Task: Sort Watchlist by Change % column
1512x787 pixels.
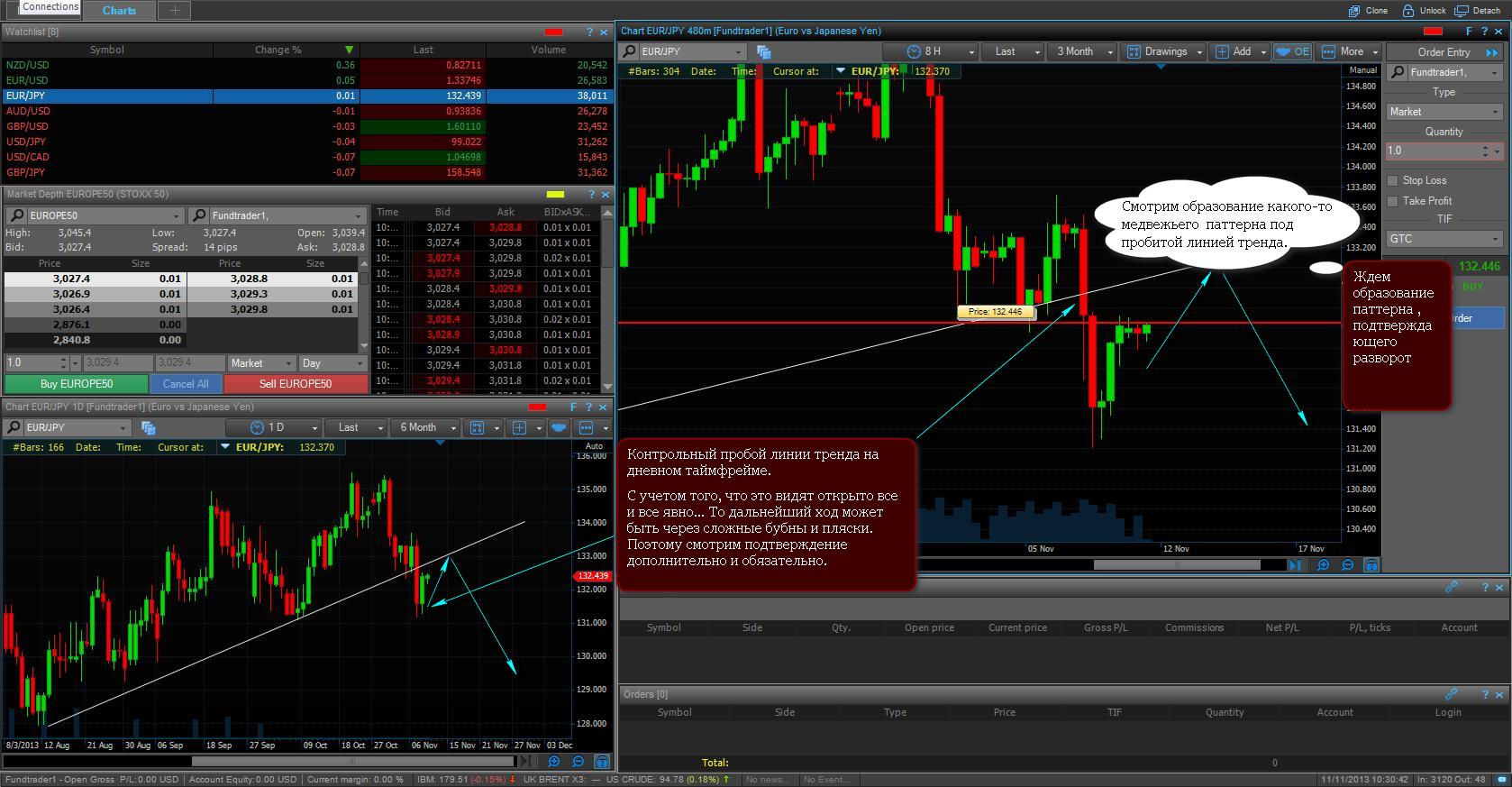Action: tap(285, 50)
